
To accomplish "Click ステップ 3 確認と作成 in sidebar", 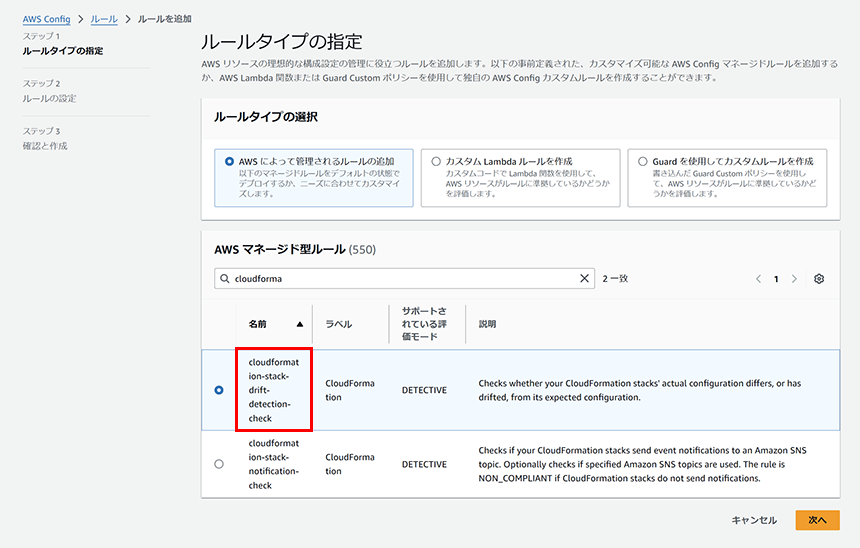I will pyautogui.click(x=45, y=139).
